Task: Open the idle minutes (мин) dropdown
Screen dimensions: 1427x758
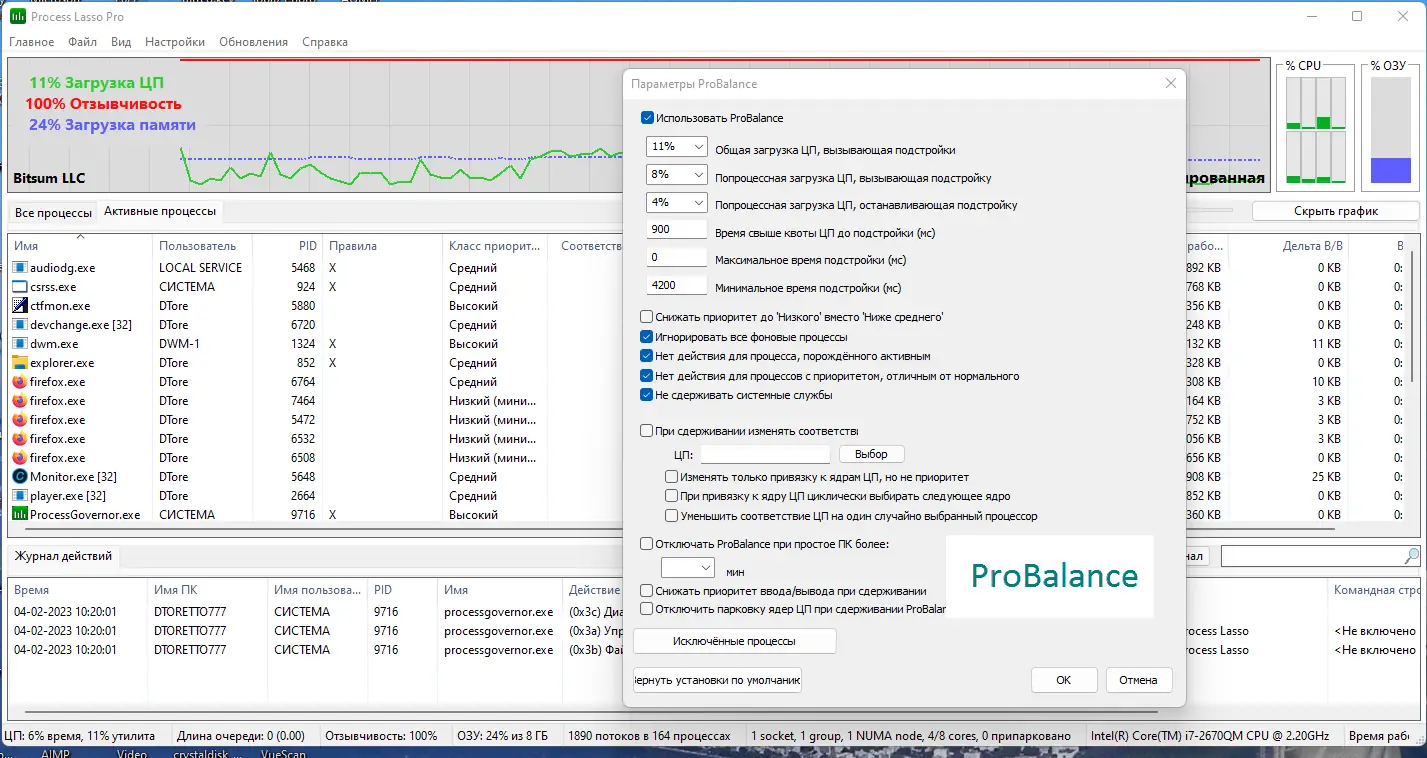Action: pos(688,567)
